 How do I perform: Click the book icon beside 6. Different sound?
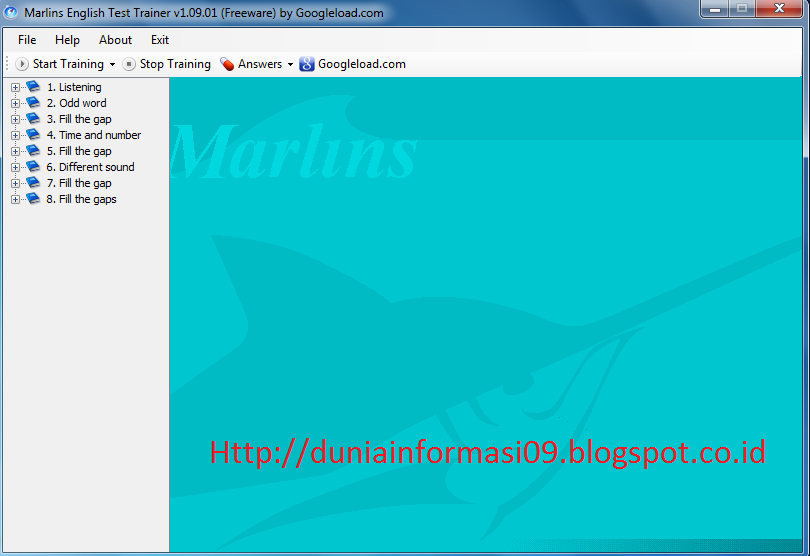click(33, 166)
